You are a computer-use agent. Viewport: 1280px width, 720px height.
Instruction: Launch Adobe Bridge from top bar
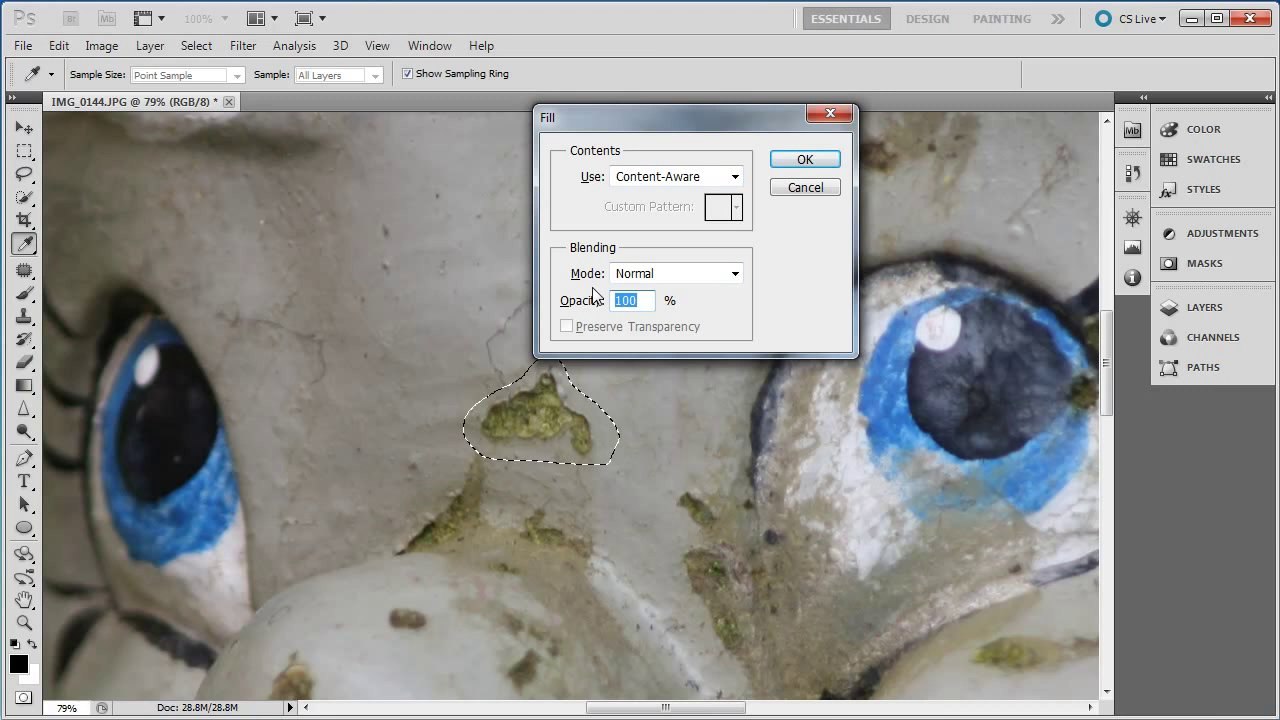click(x=73, y=18)
